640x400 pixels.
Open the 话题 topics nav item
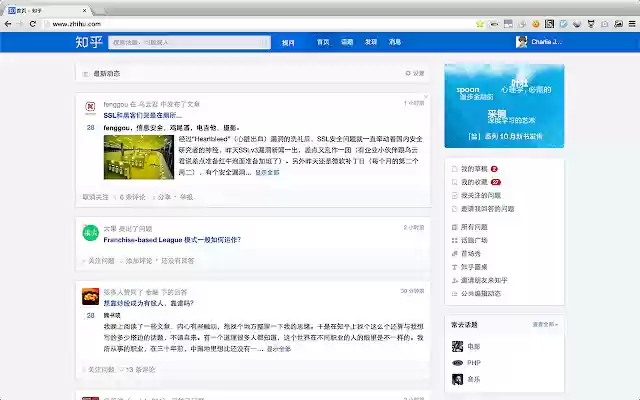point(347,42)
